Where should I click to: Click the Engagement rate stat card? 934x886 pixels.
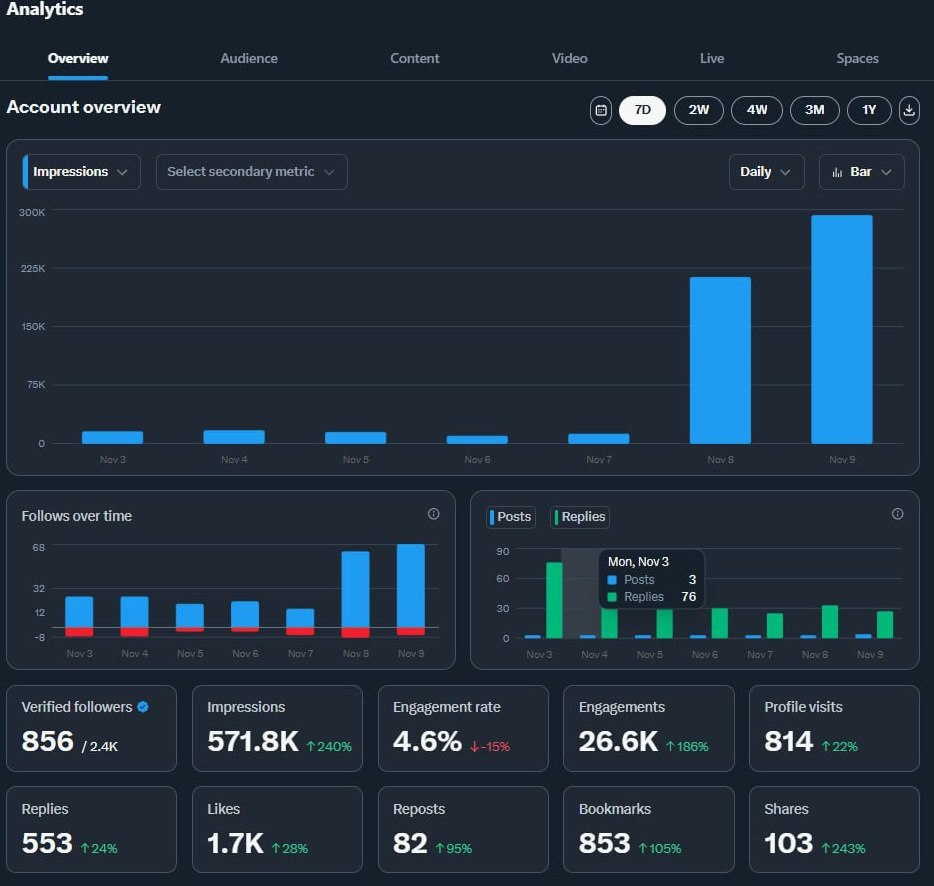463,728
